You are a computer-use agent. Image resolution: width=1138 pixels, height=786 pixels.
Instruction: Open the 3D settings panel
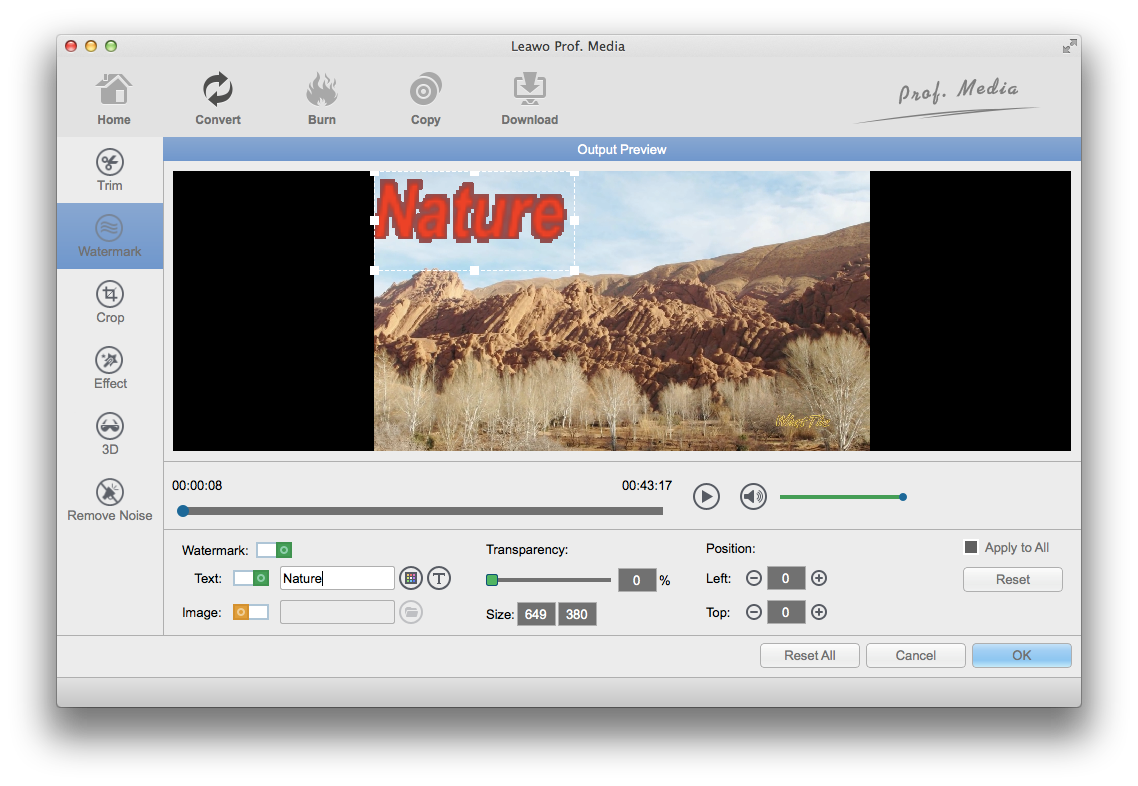110,434
